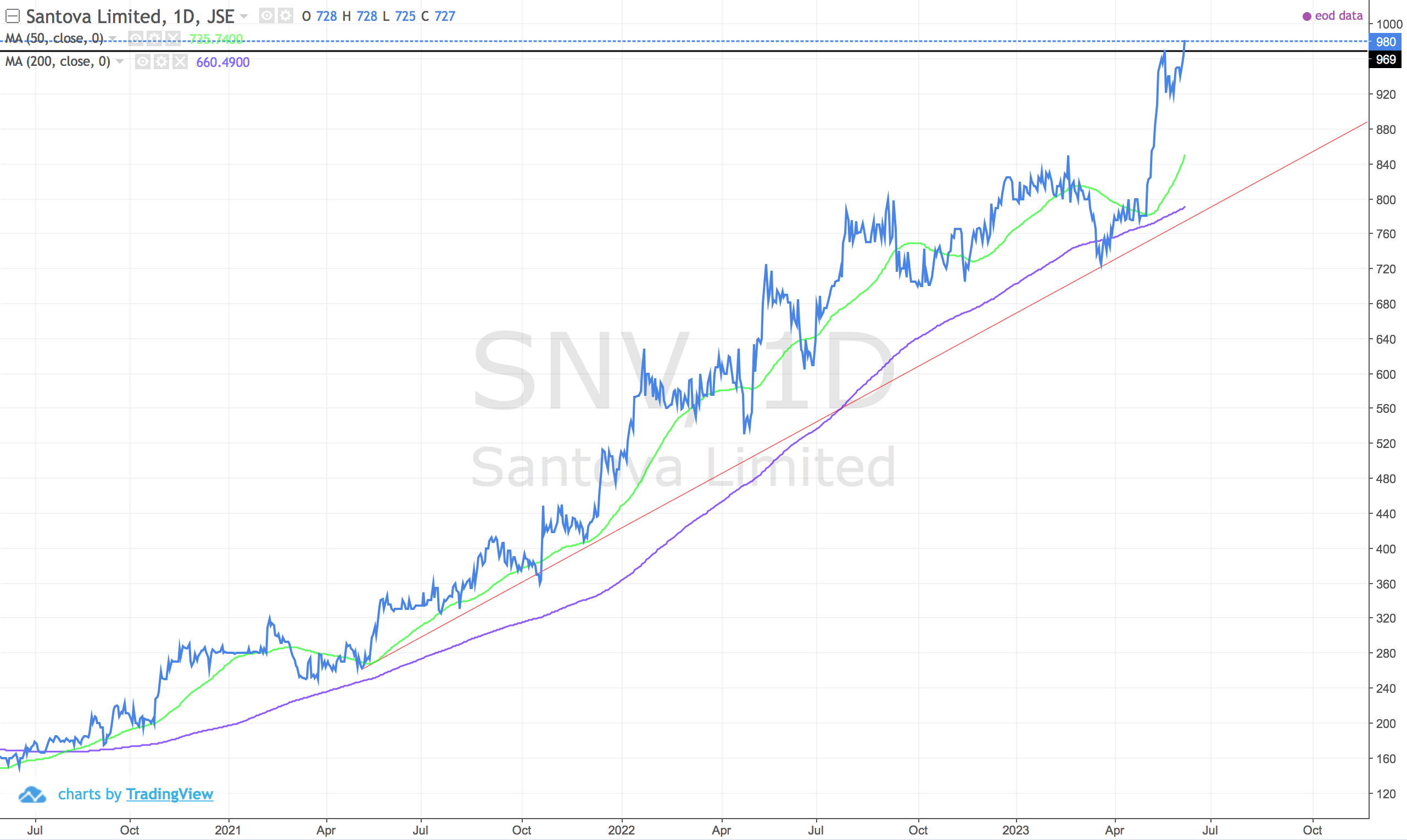This screenshot has height=840, width=1407.
Task: Select the black 969 price label
Action: [1386, 59]
